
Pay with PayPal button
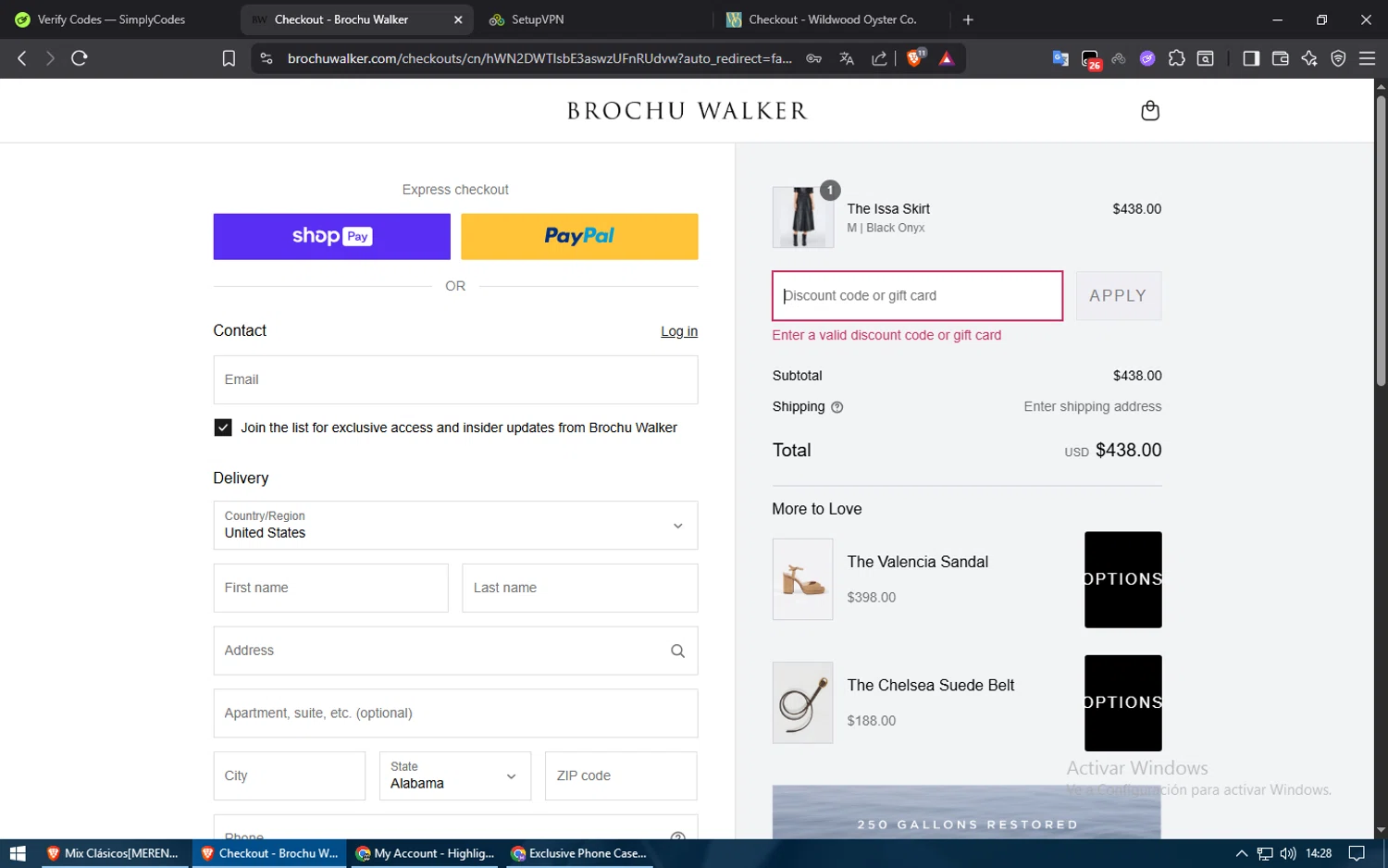click(x=579, y=237)
